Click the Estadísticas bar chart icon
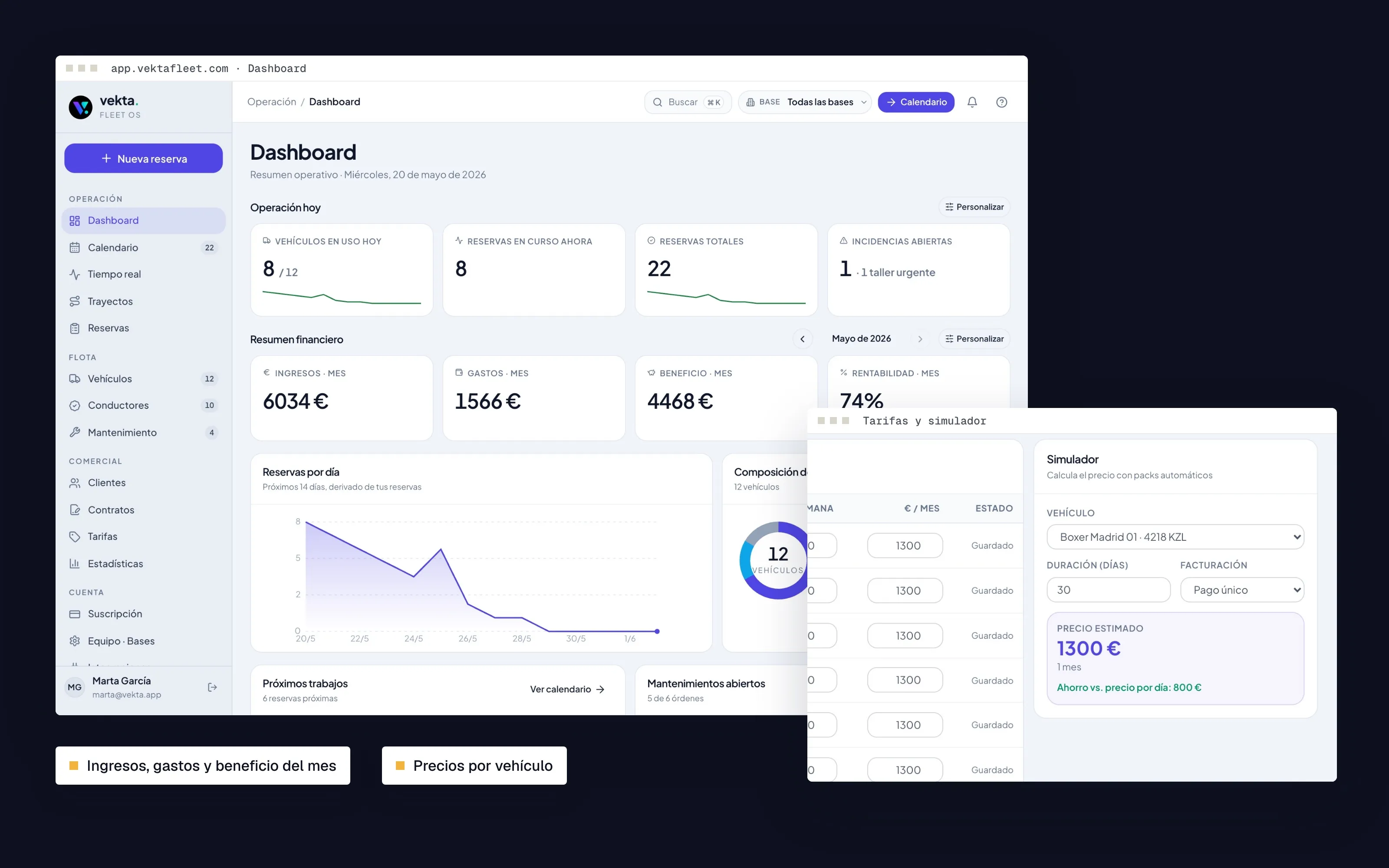 point(75,564)
